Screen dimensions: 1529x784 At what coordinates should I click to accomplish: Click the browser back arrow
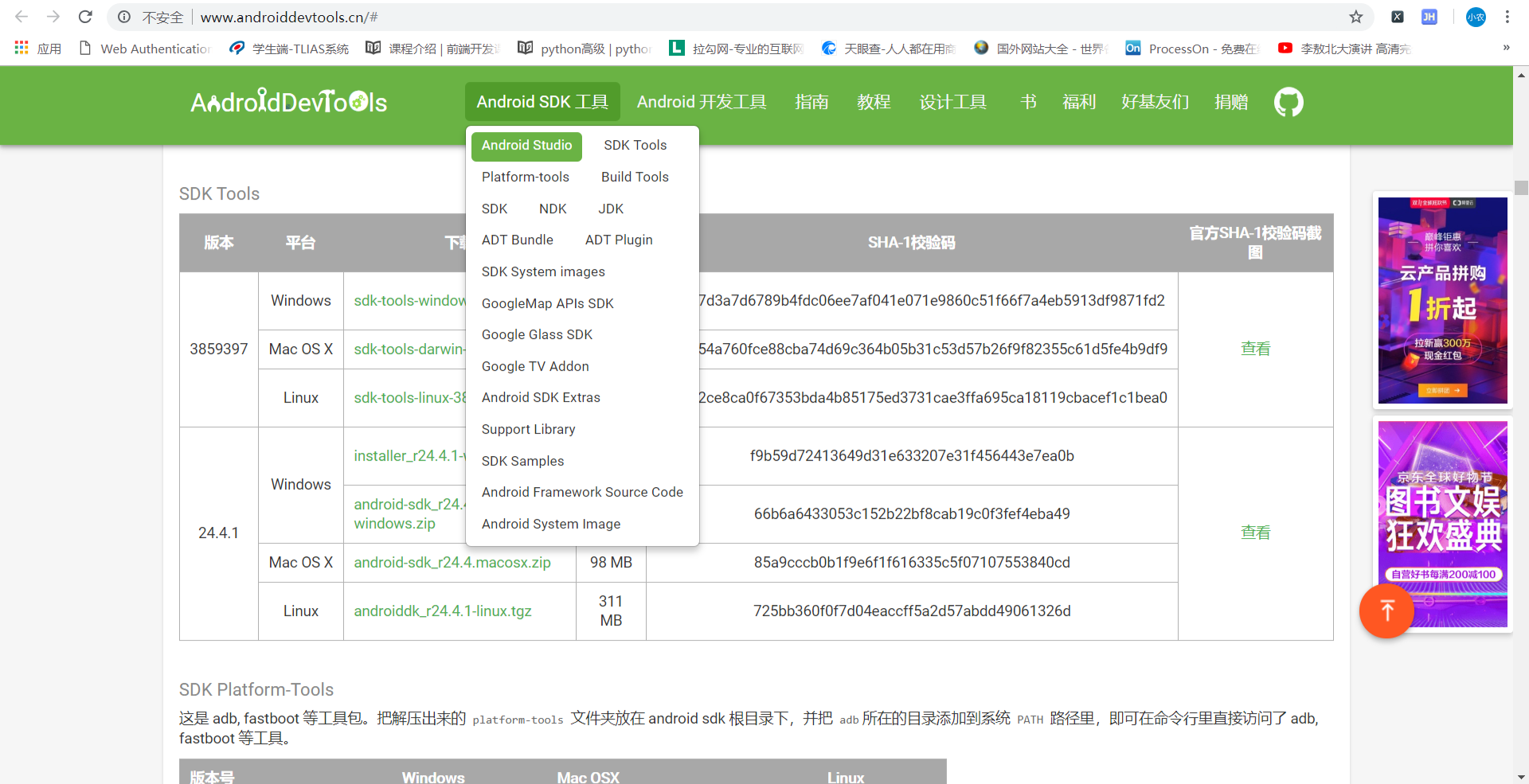(22, 17)
